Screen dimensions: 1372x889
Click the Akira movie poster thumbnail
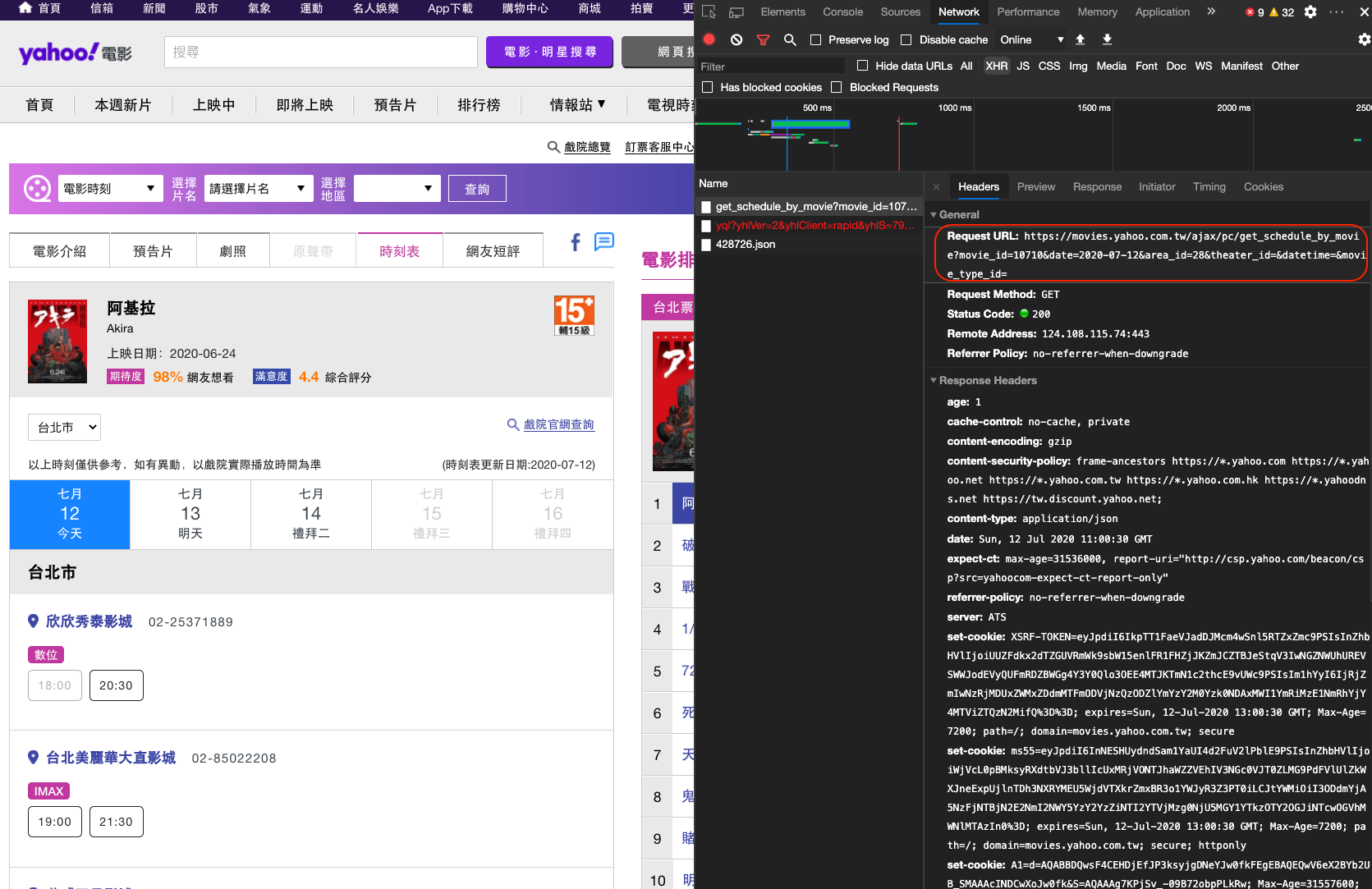[57, 341]
